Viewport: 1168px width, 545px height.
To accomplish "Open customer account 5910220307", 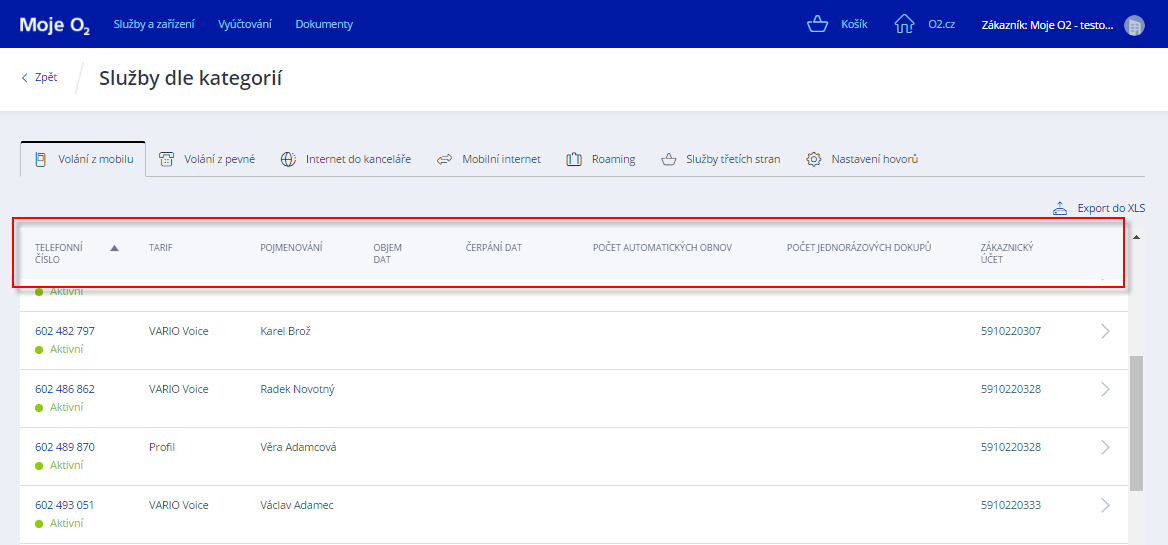I will [x=1010, y=331].
